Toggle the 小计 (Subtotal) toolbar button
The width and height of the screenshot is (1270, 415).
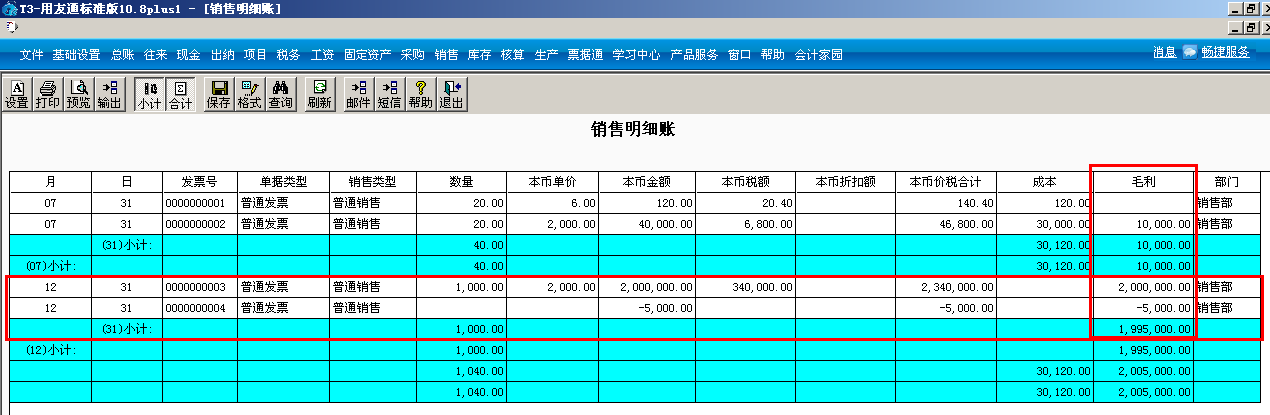tap(149, 94)
